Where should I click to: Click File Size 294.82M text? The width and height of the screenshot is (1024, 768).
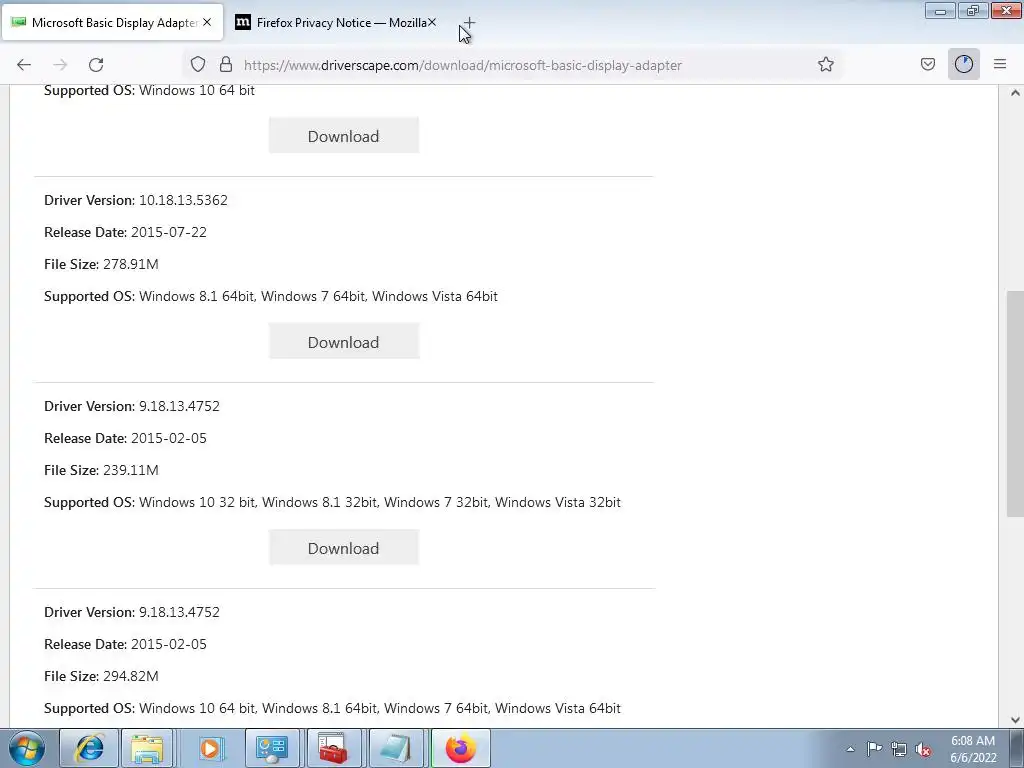coord(101,676)
